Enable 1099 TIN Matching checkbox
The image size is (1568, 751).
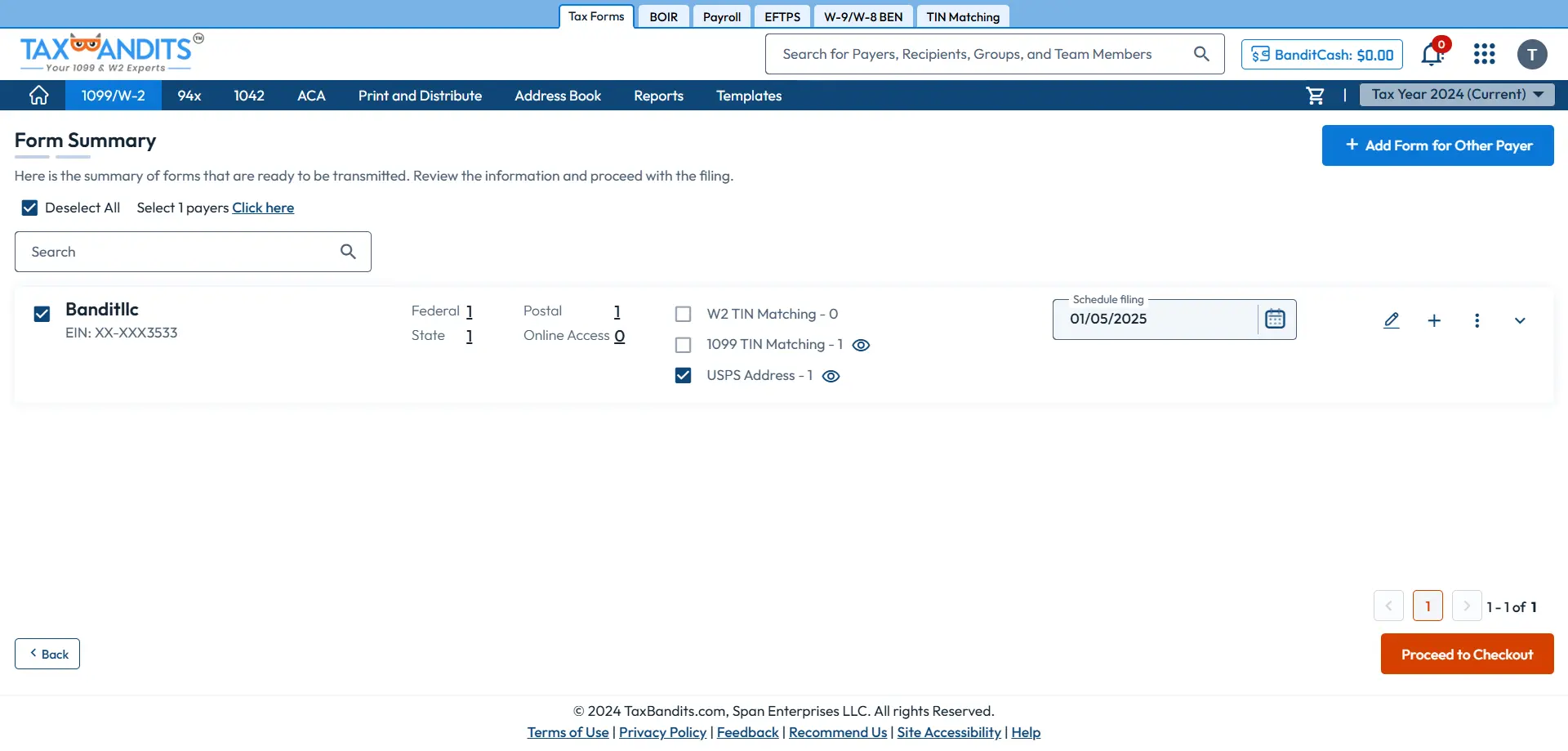pyautogui.click(x=684, y=345)
